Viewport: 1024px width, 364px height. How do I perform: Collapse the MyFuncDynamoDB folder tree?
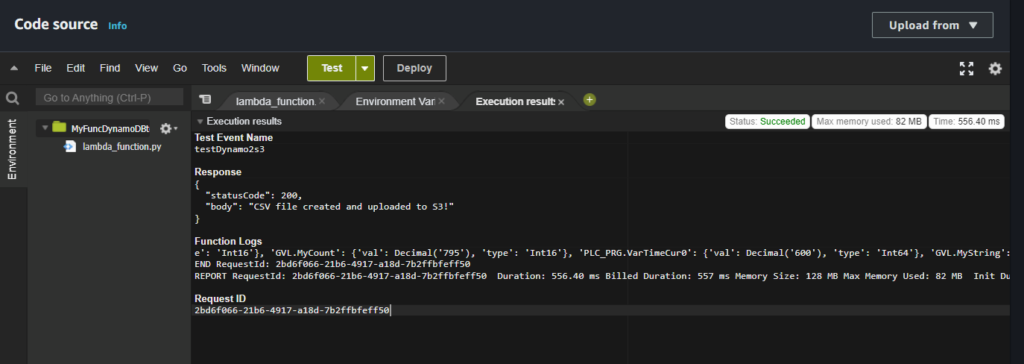coord(45,128)
